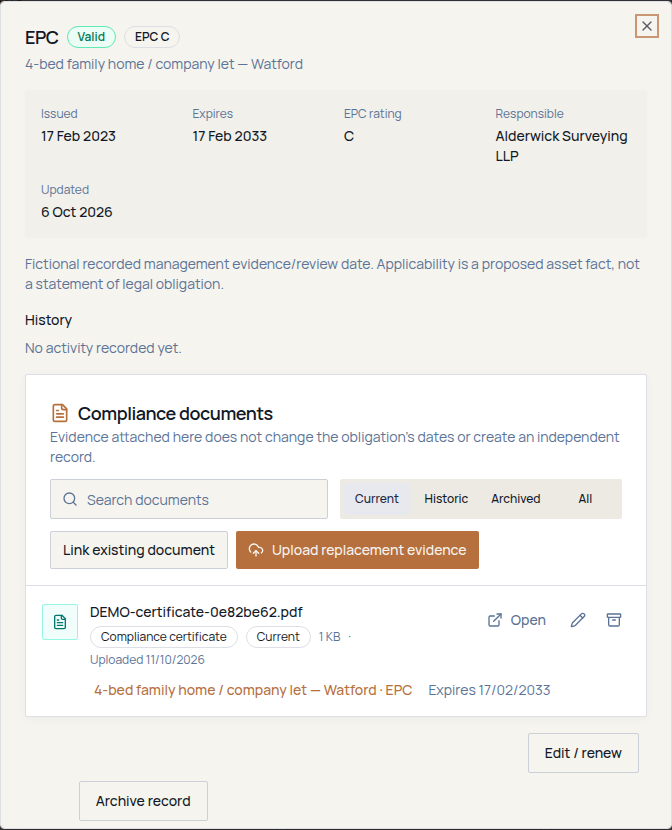Click the Archive record button

point(143,801)
